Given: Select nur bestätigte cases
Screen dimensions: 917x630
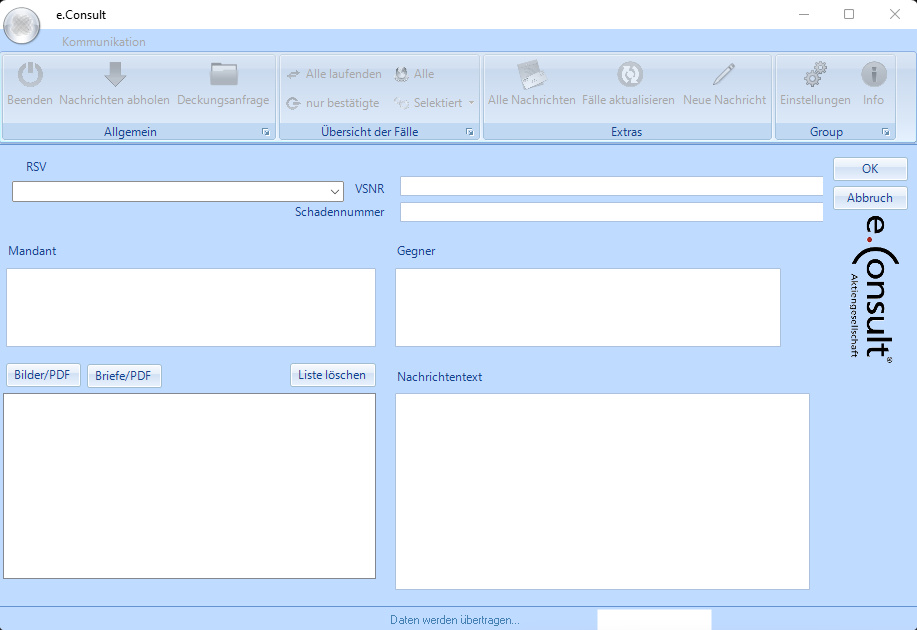Looking at the screenshot, I should [x=333, y=104].
